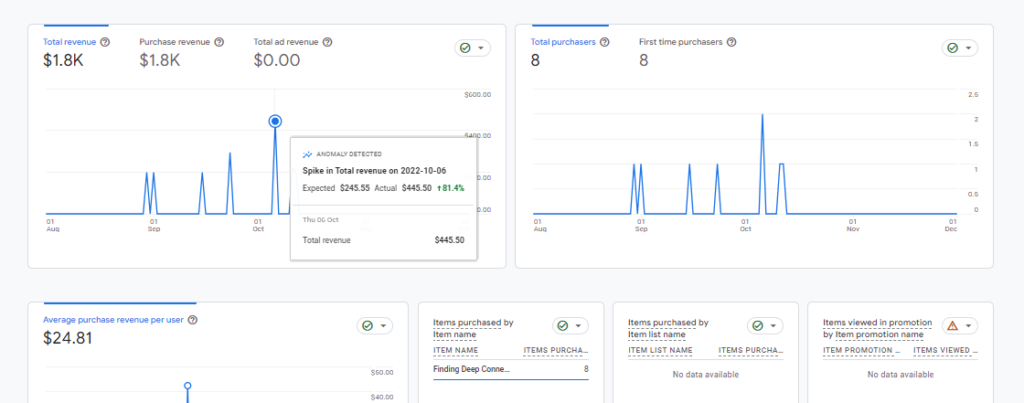Click the warning triangle on the promotion card
This screenshot has height=403, width=1024.
tap(952, 326)
